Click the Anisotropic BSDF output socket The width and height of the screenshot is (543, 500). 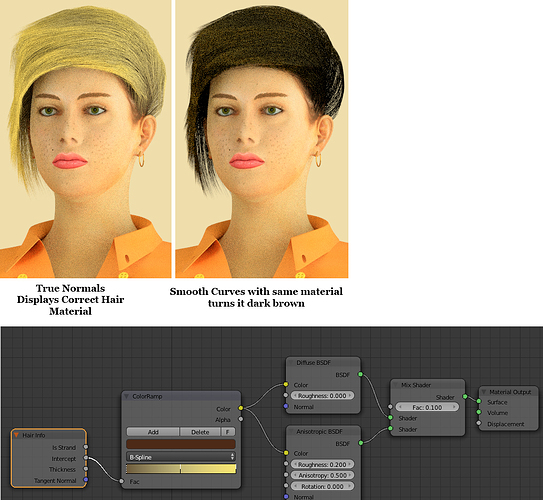click(360, 443)
